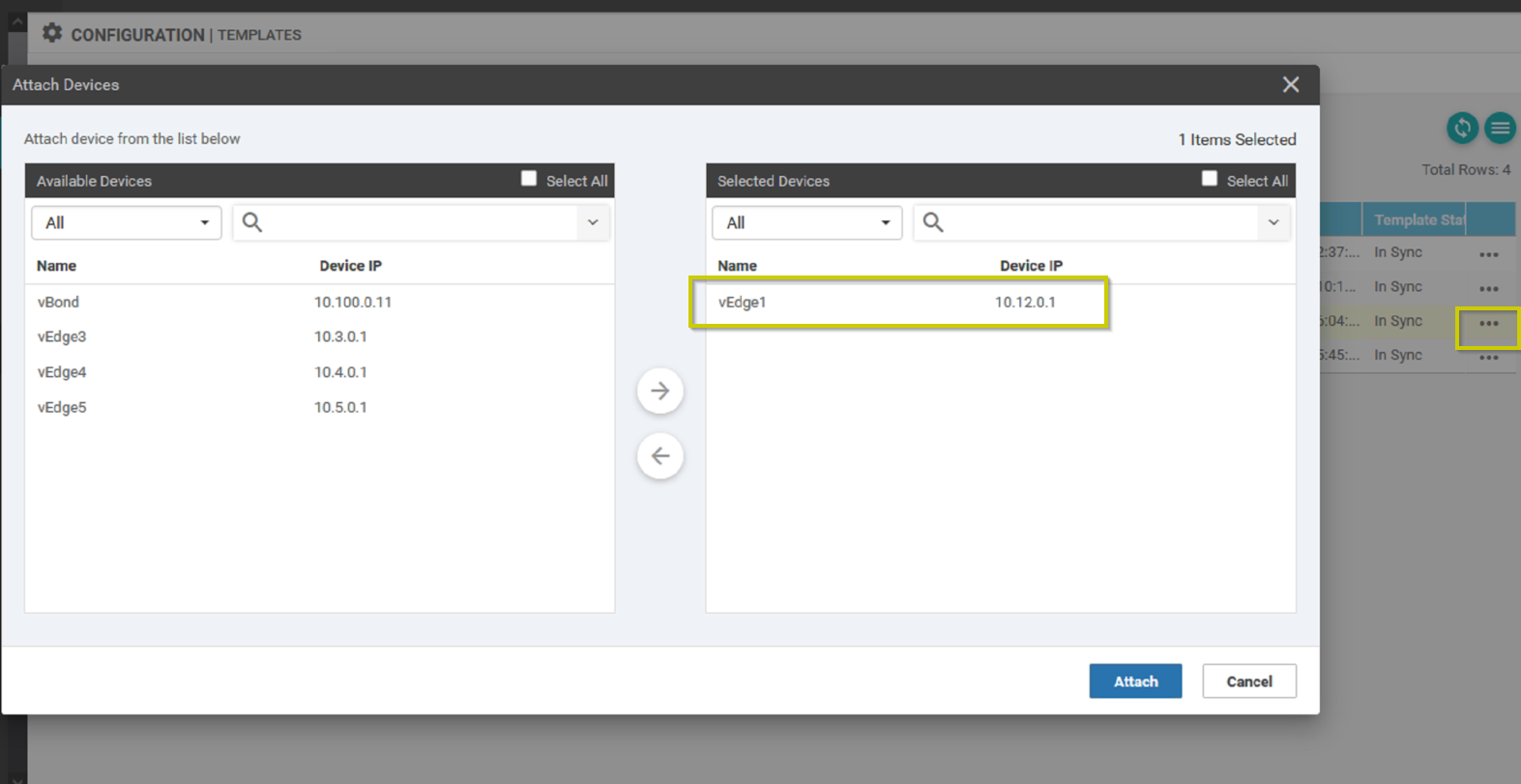
Task: Select vBond in Available Devices
Action: [319, 302]
